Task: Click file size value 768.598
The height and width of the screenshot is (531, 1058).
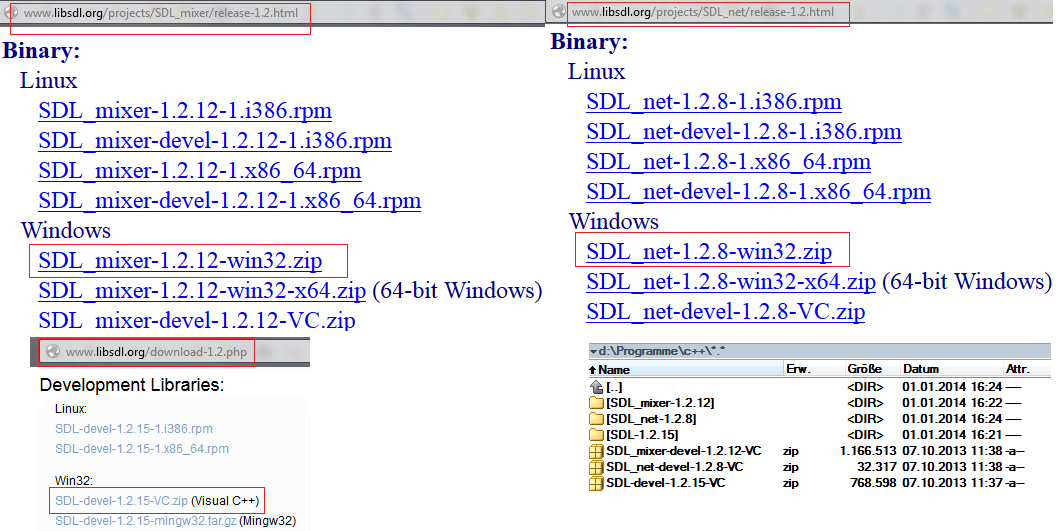Action: tap(873, 484)
